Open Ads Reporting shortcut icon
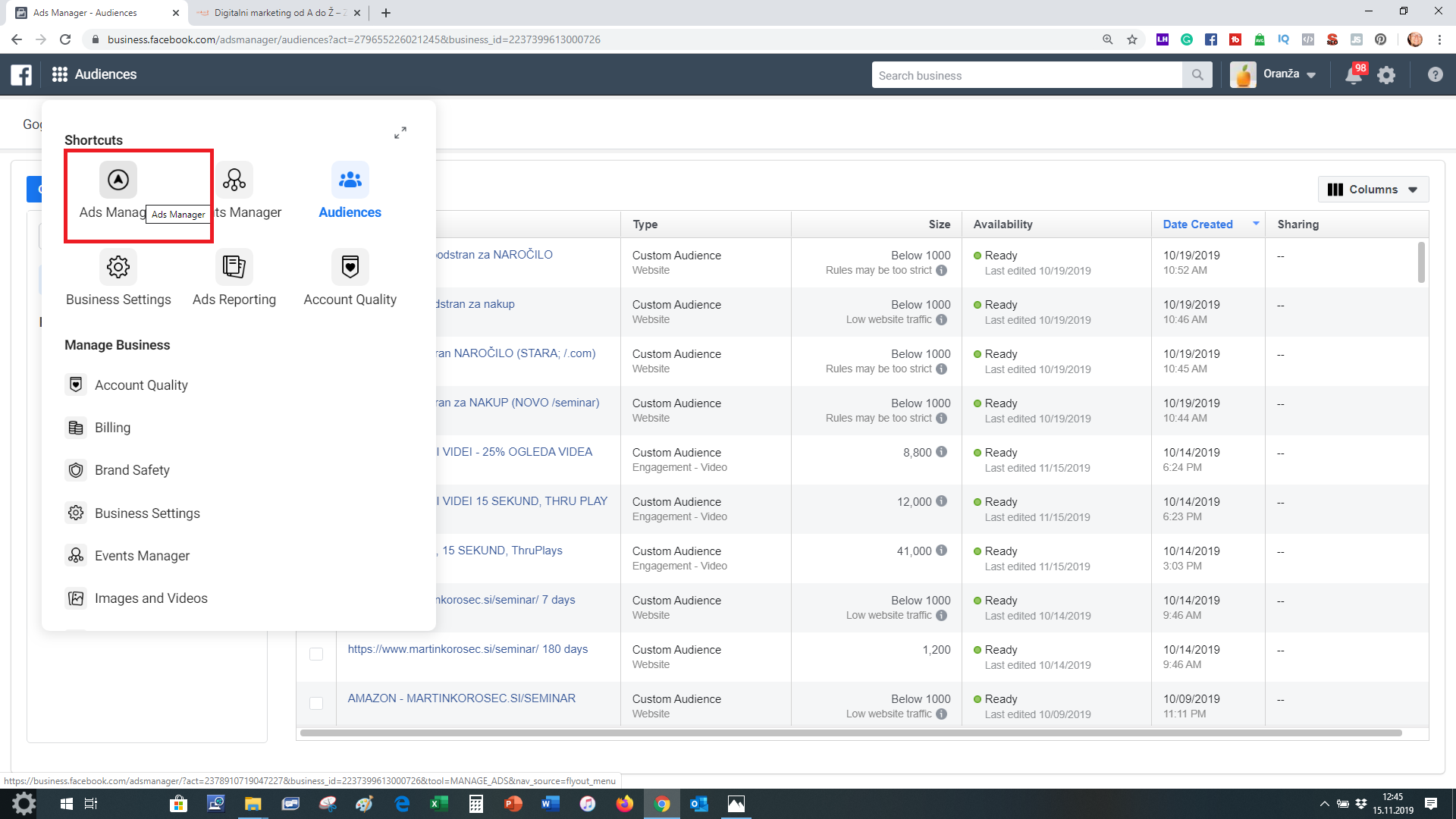This screenshot has height=819, width=1456. 234,267
